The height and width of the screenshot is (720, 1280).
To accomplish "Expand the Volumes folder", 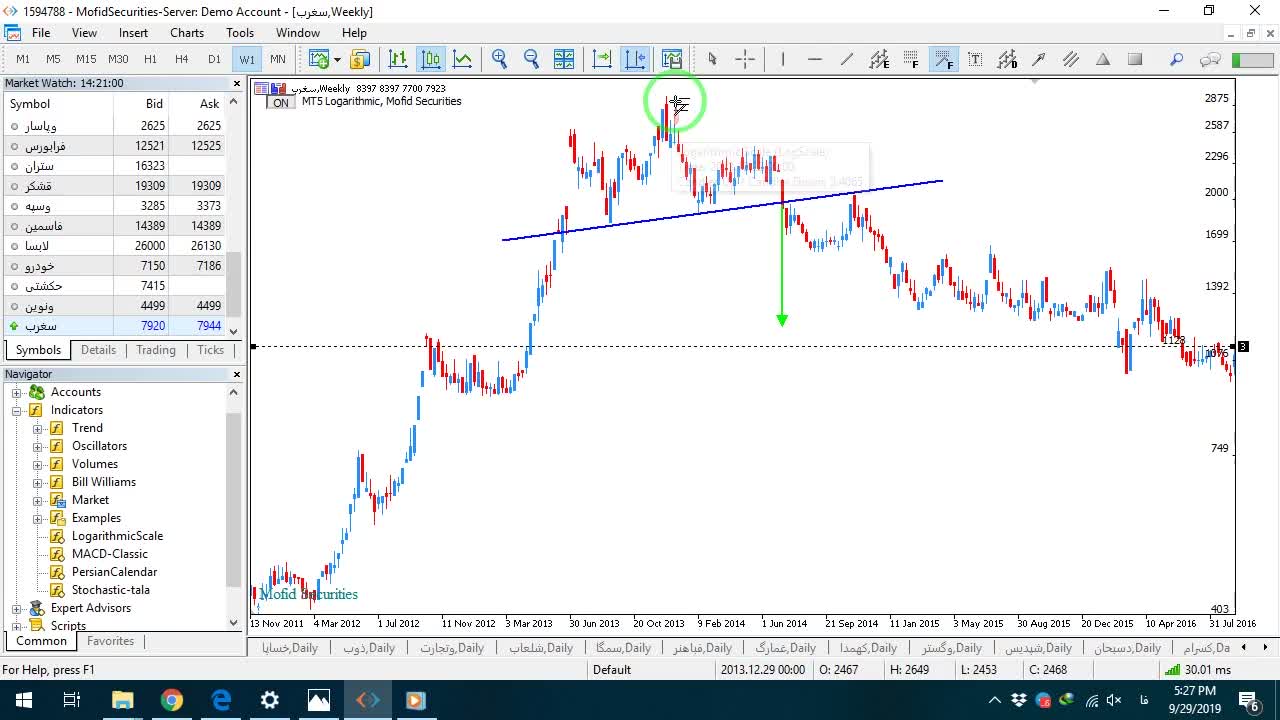I will pyautogui.click(x=38, y=464).
